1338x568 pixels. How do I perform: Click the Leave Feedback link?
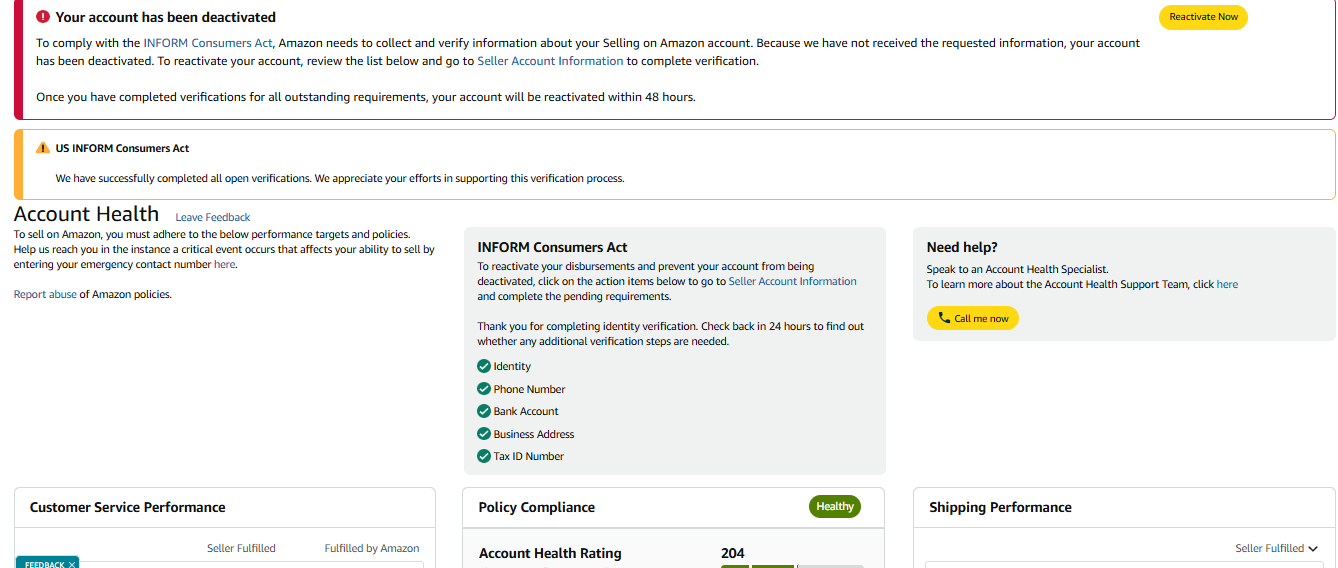[x=213, y=217]
